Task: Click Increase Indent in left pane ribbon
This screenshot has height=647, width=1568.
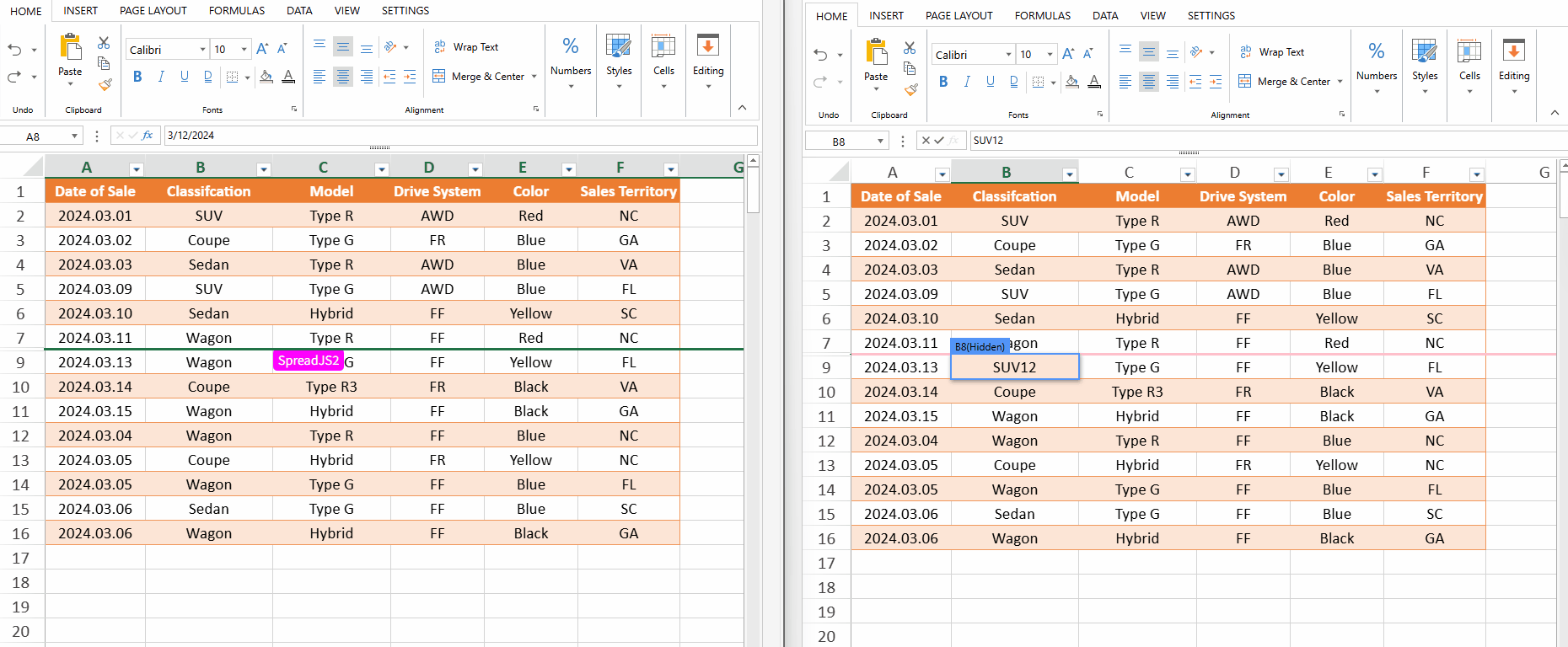Action: coord(410,77)
